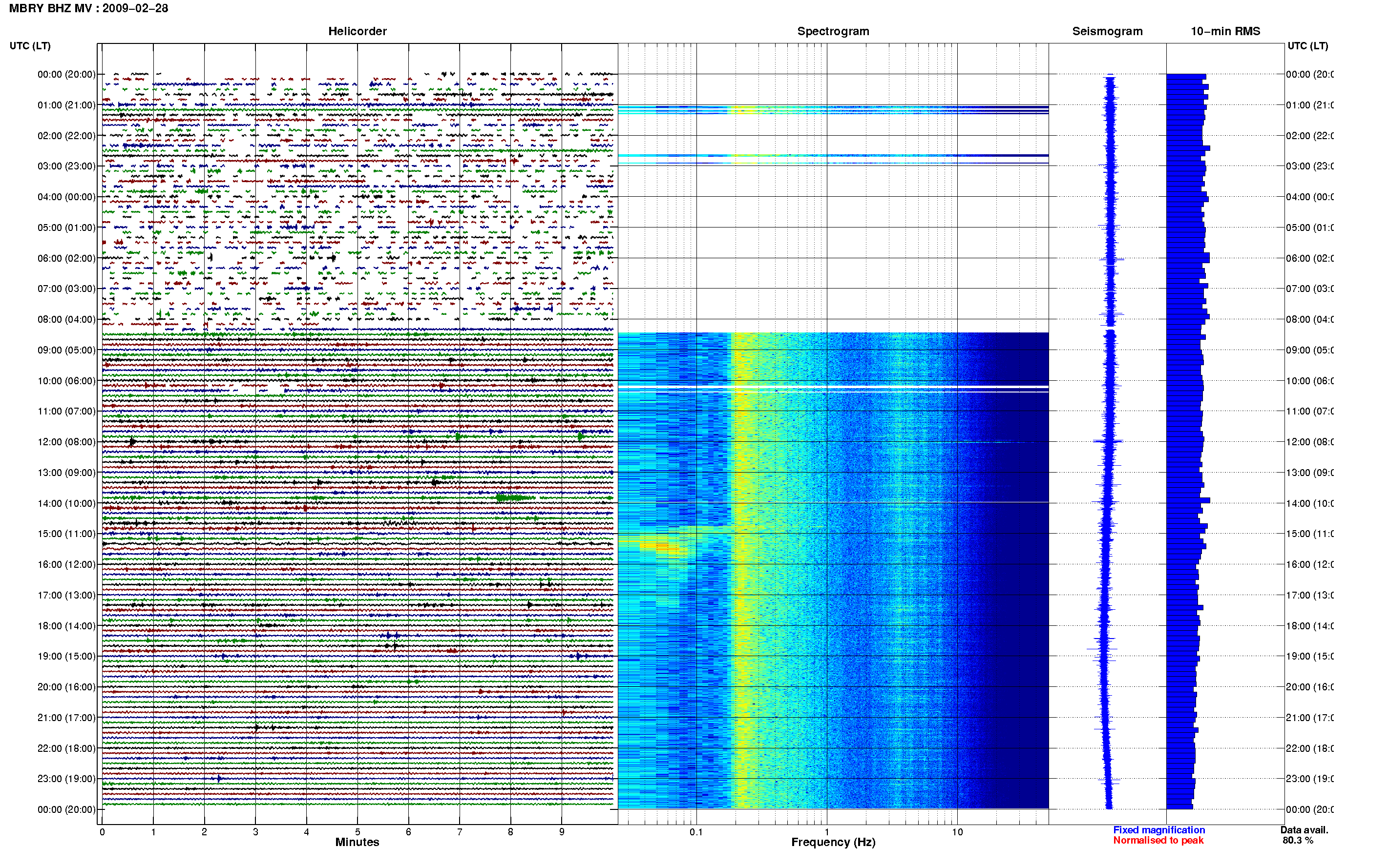
Task: Click the left 'UTC (LT)' axis label
Action: click(30, 45)
